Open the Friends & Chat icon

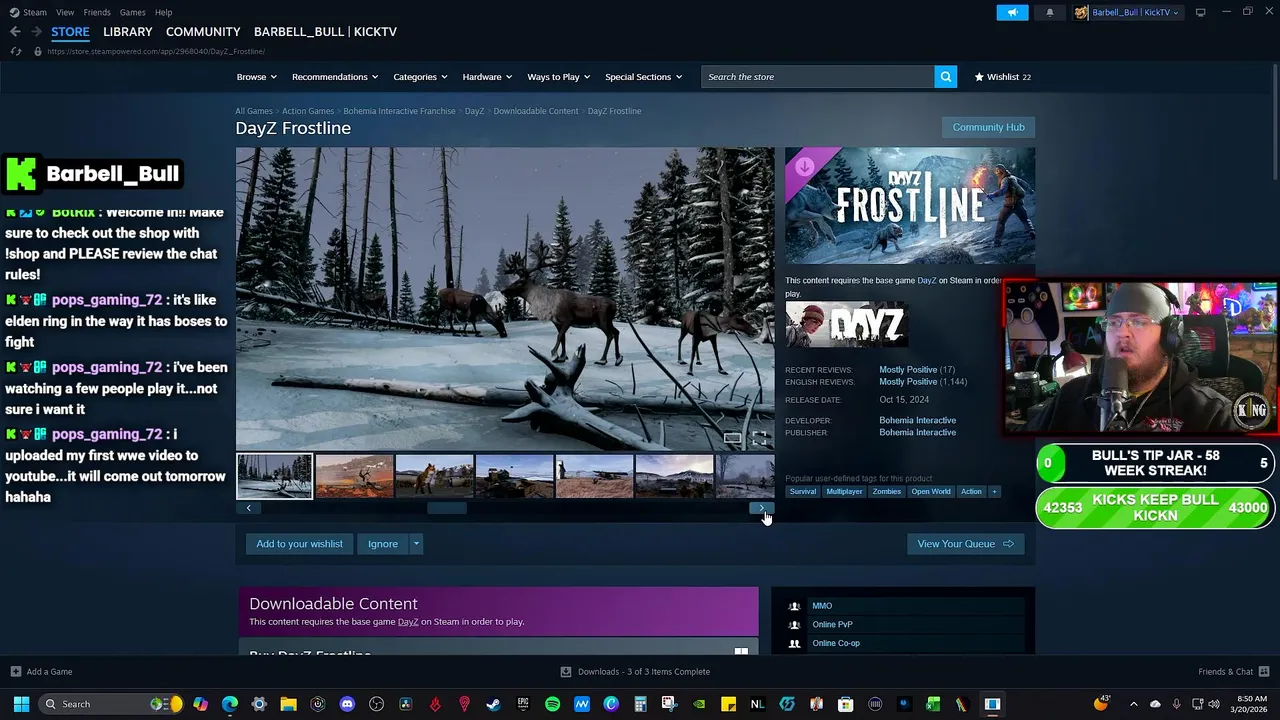pos(1264,671)
